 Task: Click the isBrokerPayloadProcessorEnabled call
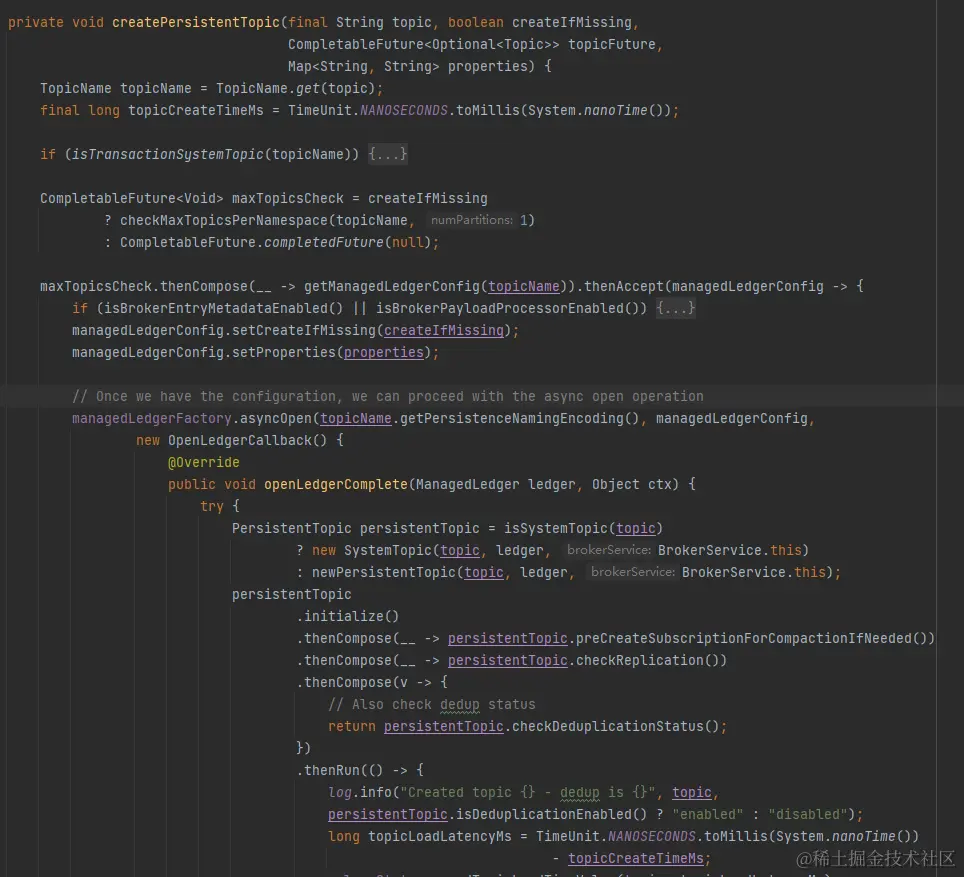tap(500, 309)
